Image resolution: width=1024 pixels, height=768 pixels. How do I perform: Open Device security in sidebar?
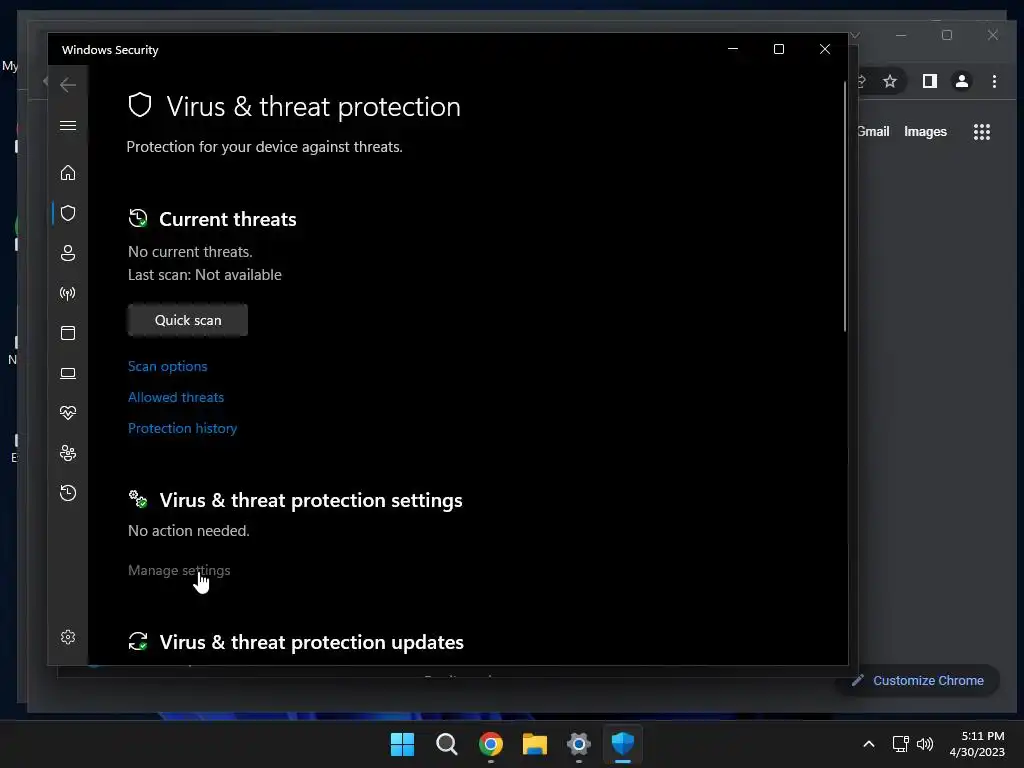point(68,373)
